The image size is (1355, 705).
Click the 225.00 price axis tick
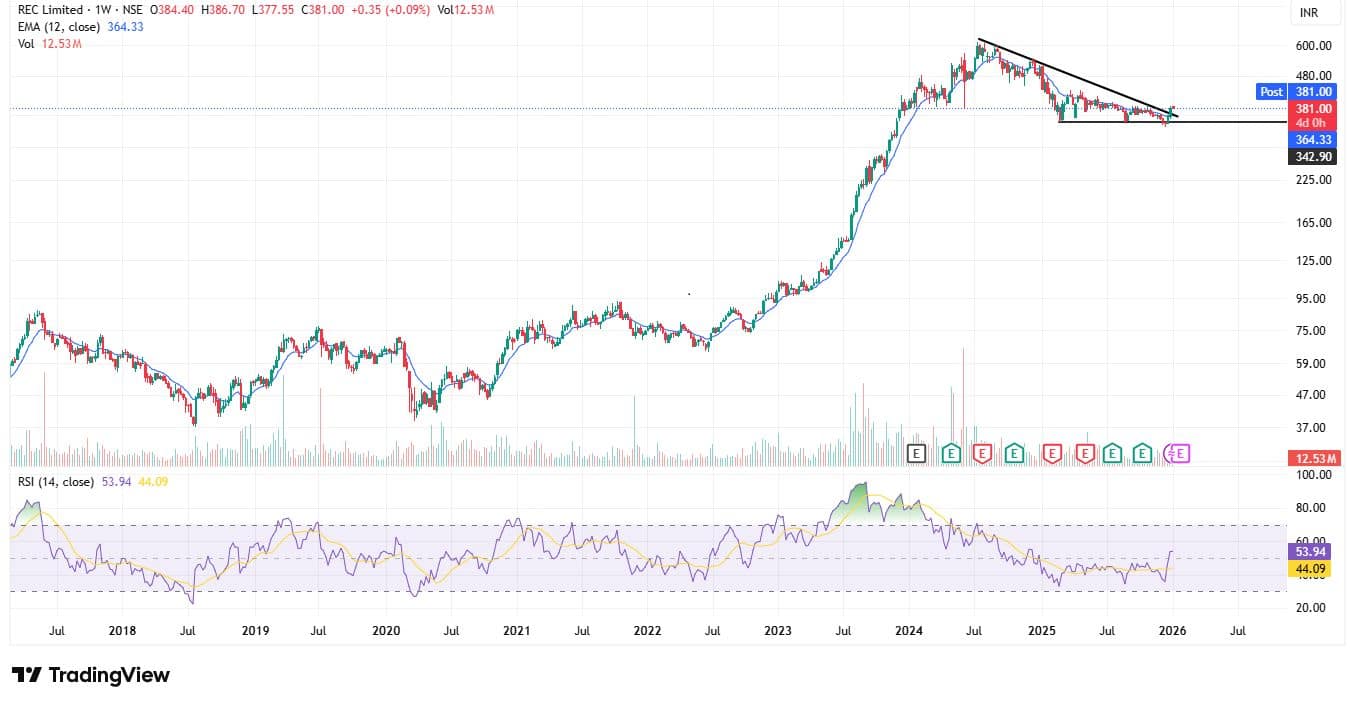1313,180
